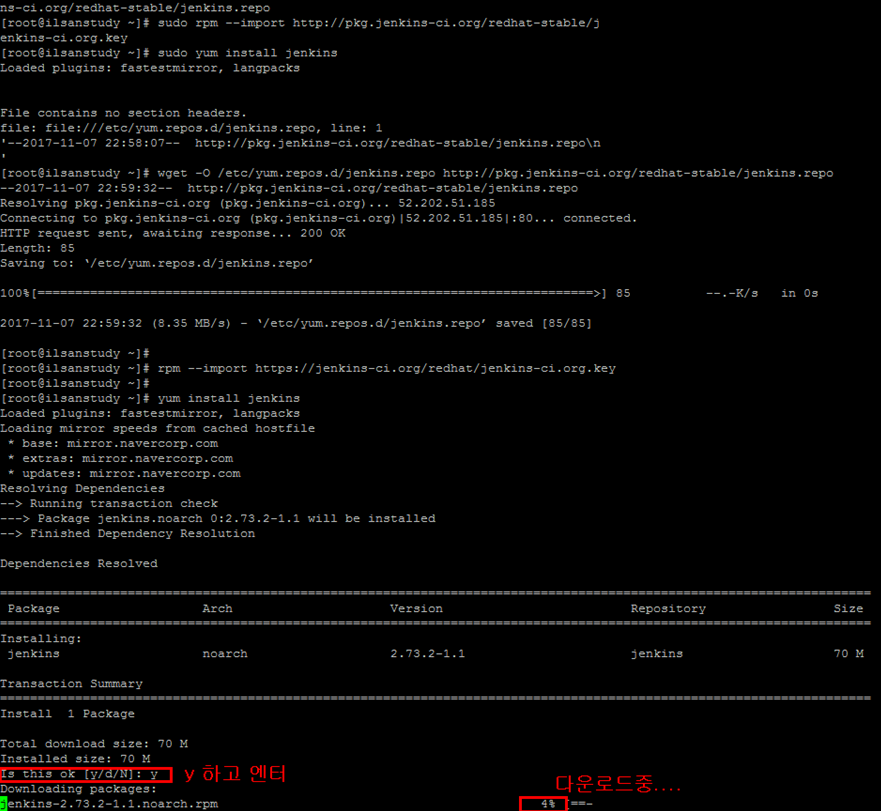Image resolution: width=881 pixels, height=811 pixels.
Task: Click 'Loaded plugins: fastestmirror, langpacks' under sudo yum
Action: (150, 68)
